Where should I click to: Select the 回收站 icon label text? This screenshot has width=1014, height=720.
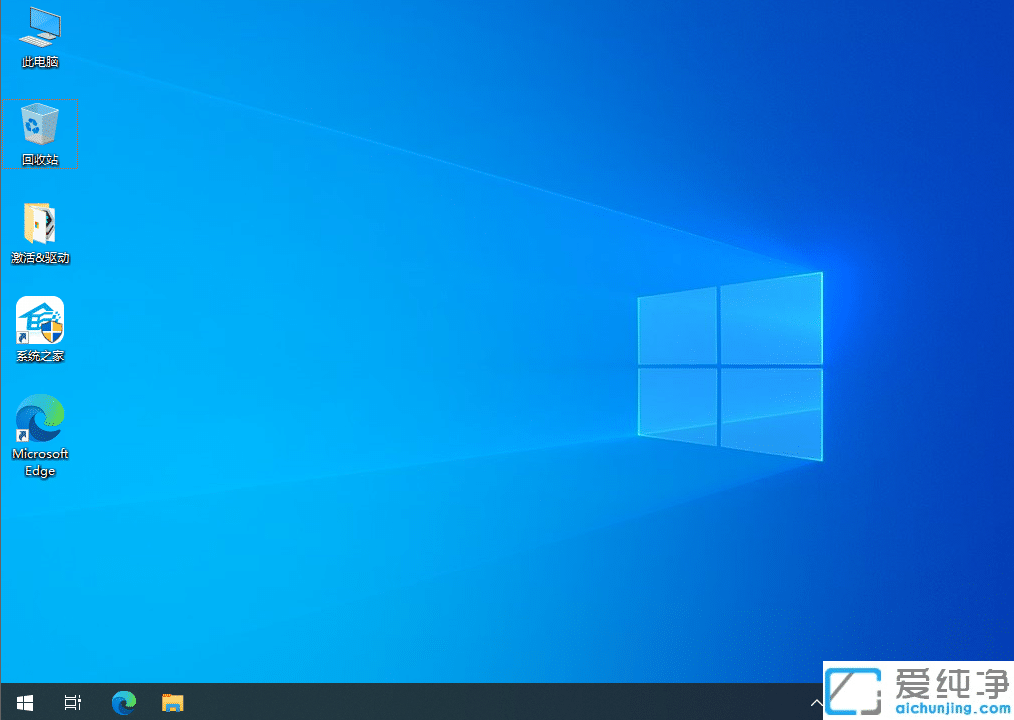[40, 158]
